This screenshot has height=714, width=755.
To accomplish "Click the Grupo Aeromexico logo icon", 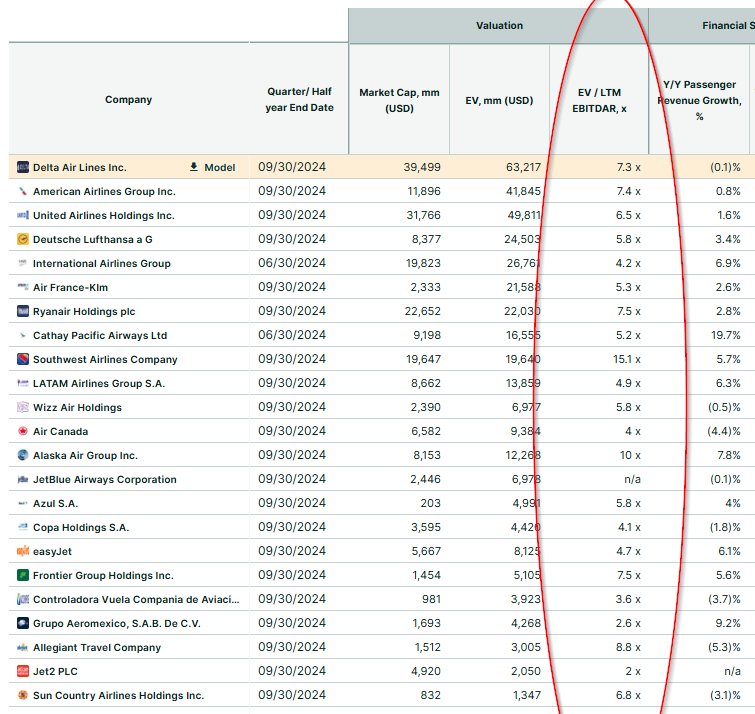I will 23,623.
